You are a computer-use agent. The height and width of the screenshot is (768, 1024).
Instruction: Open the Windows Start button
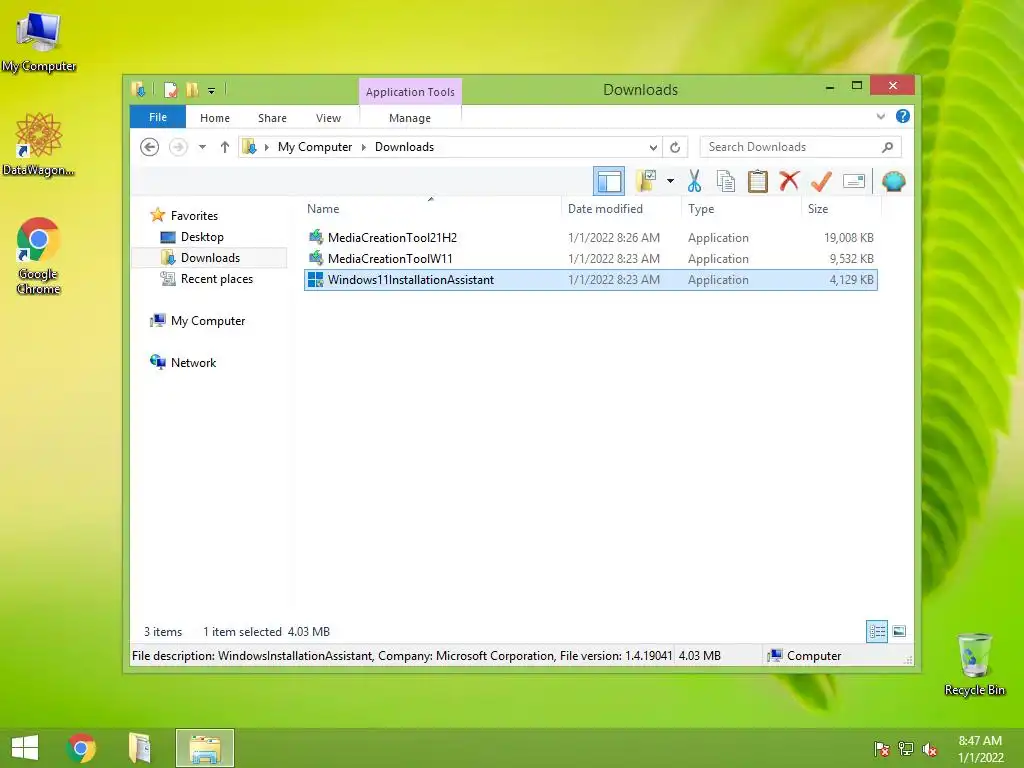[25, 748]
